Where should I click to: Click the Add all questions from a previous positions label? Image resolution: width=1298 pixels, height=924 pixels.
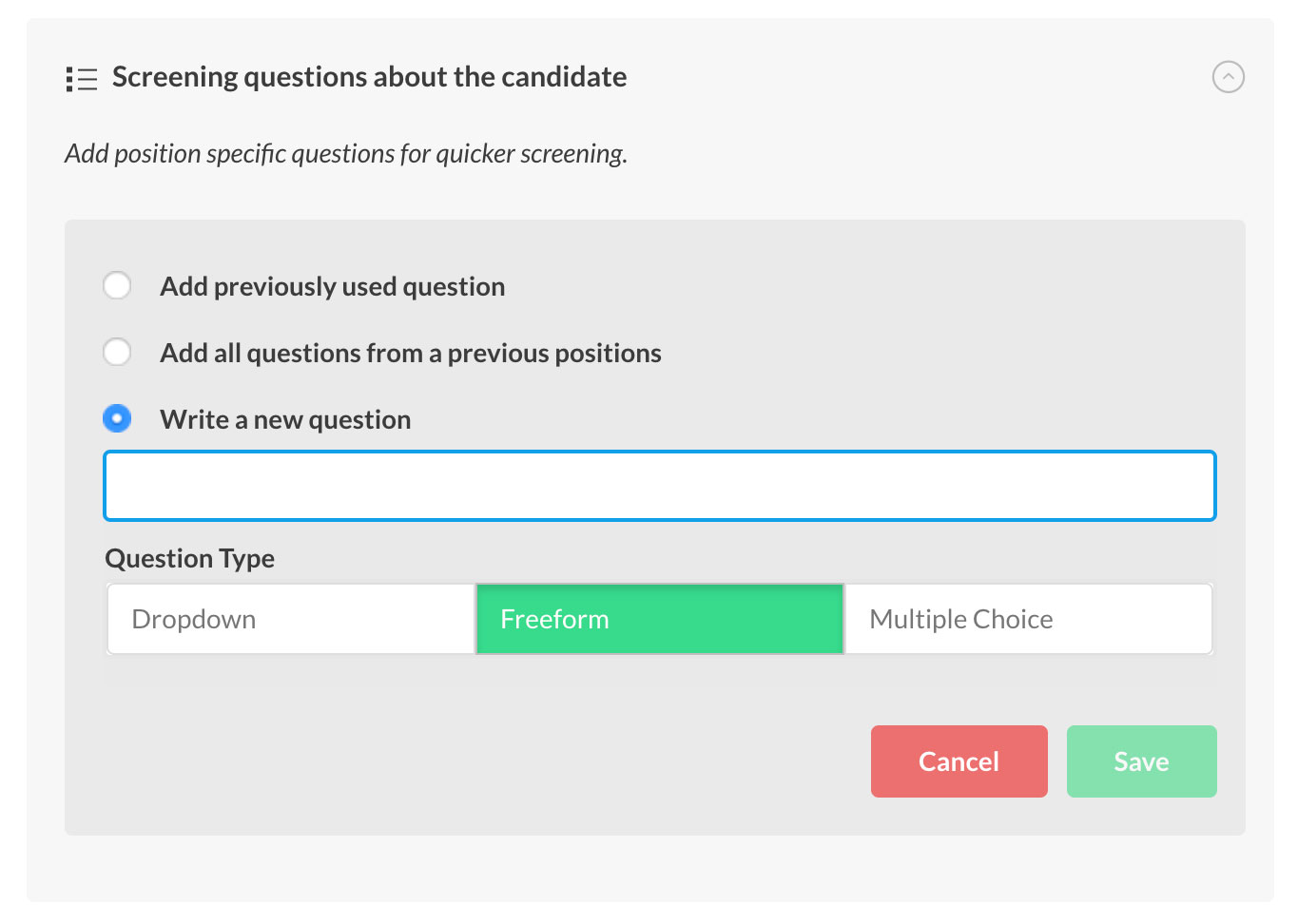point(410,353)
